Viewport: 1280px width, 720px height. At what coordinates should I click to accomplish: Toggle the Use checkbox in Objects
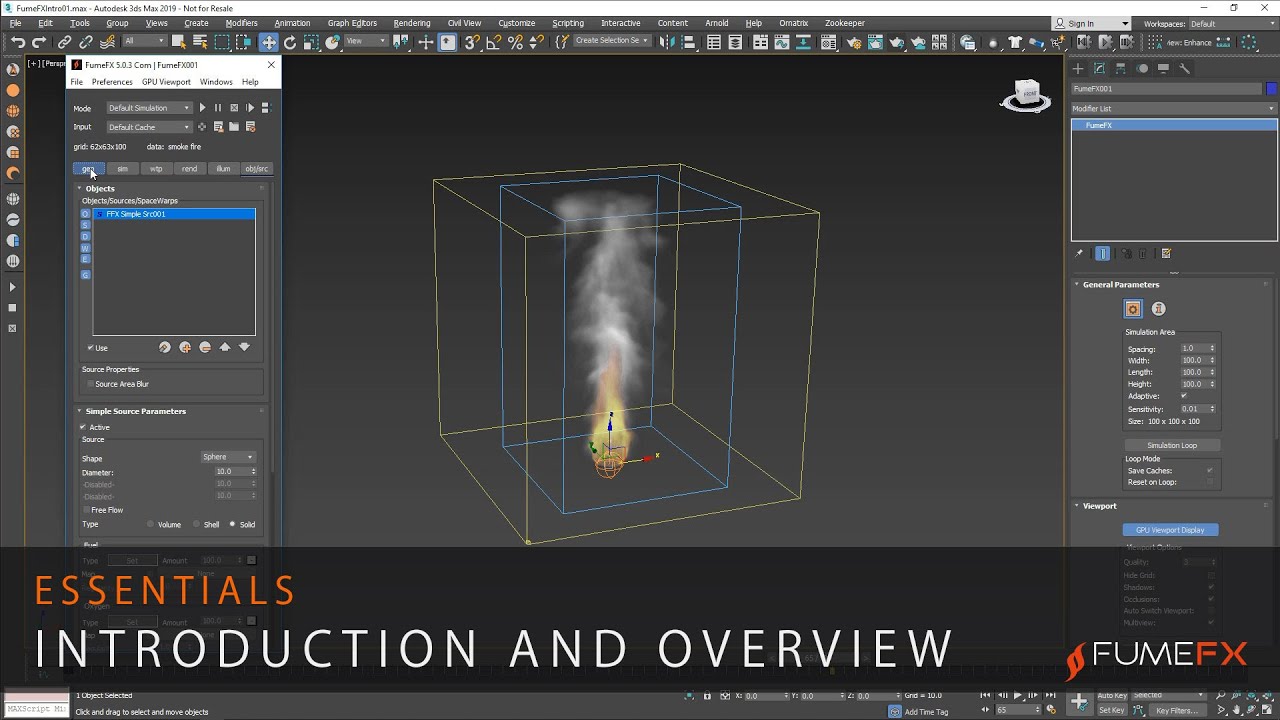click(x=90, y=348)
